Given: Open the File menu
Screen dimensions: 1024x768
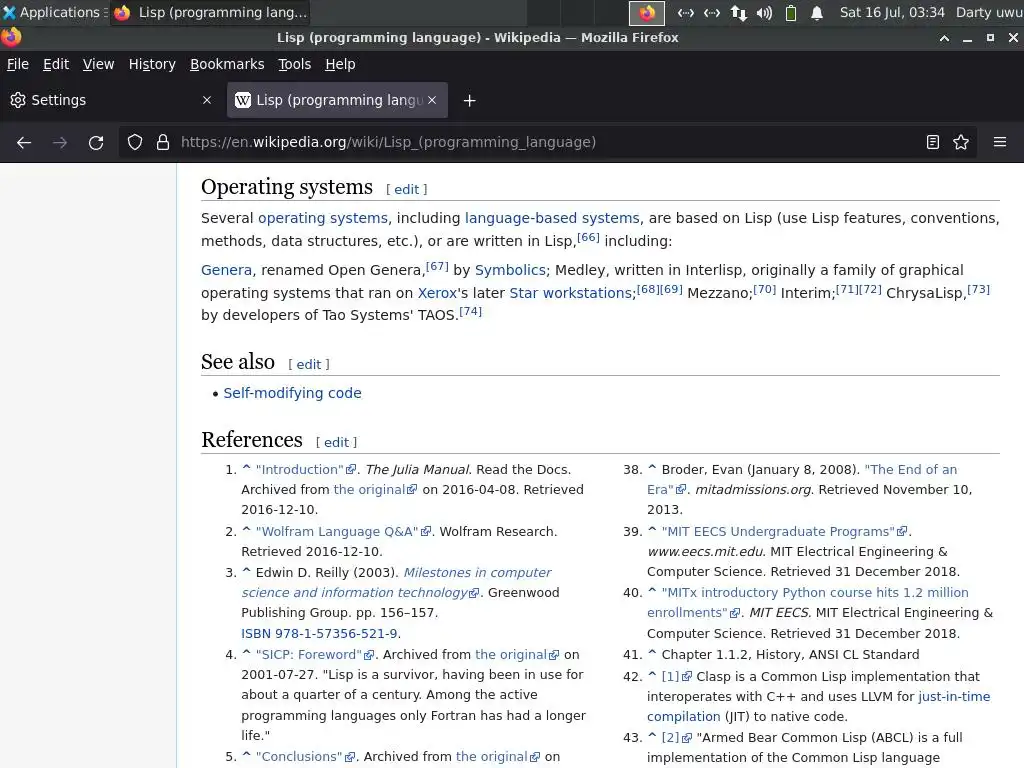Looking at the screenshot, I should (x=18, y=64).
